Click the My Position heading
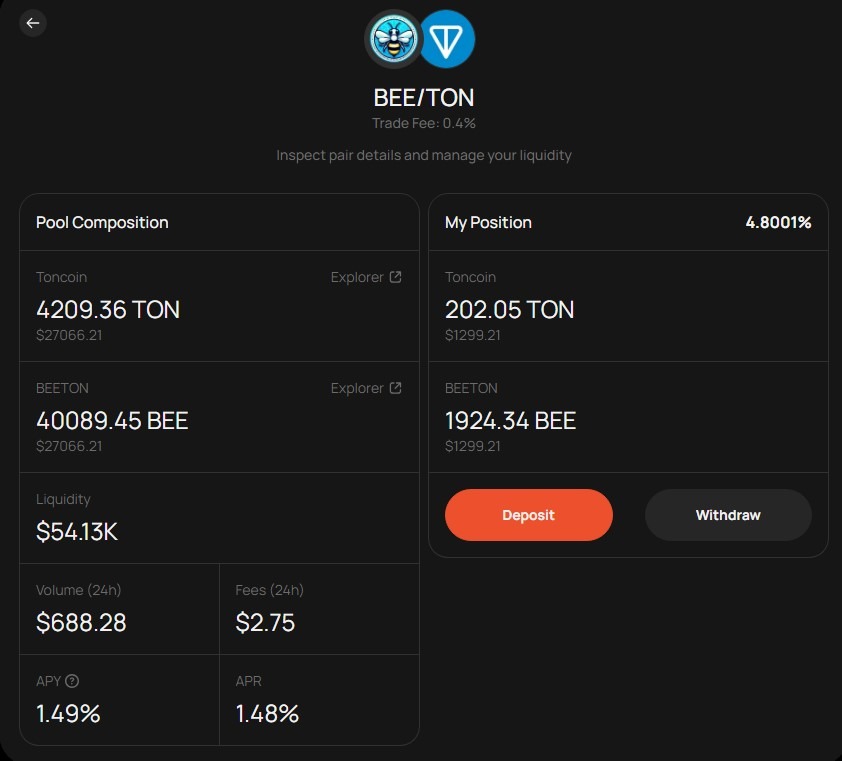This screenshot has height=761, width=842. [488, 222]
